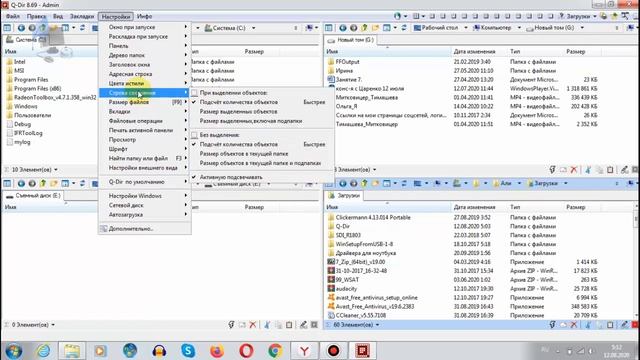The image size is (640, 360).
Task: Open the Вид menu
Action: pyautogui.click(x=58, y=16)
